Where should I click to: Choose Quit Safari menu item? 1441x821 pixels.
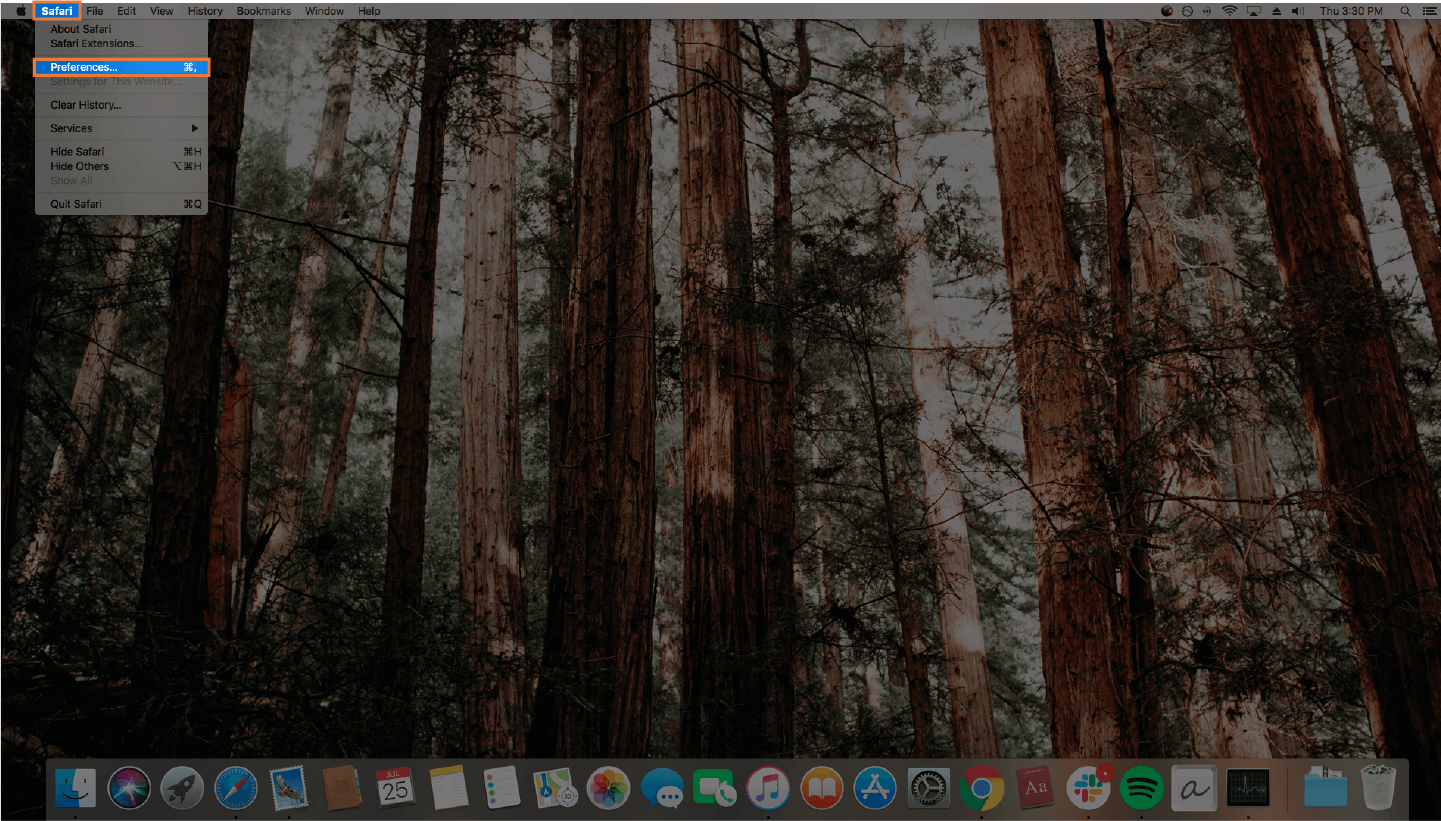coord(121,204)
